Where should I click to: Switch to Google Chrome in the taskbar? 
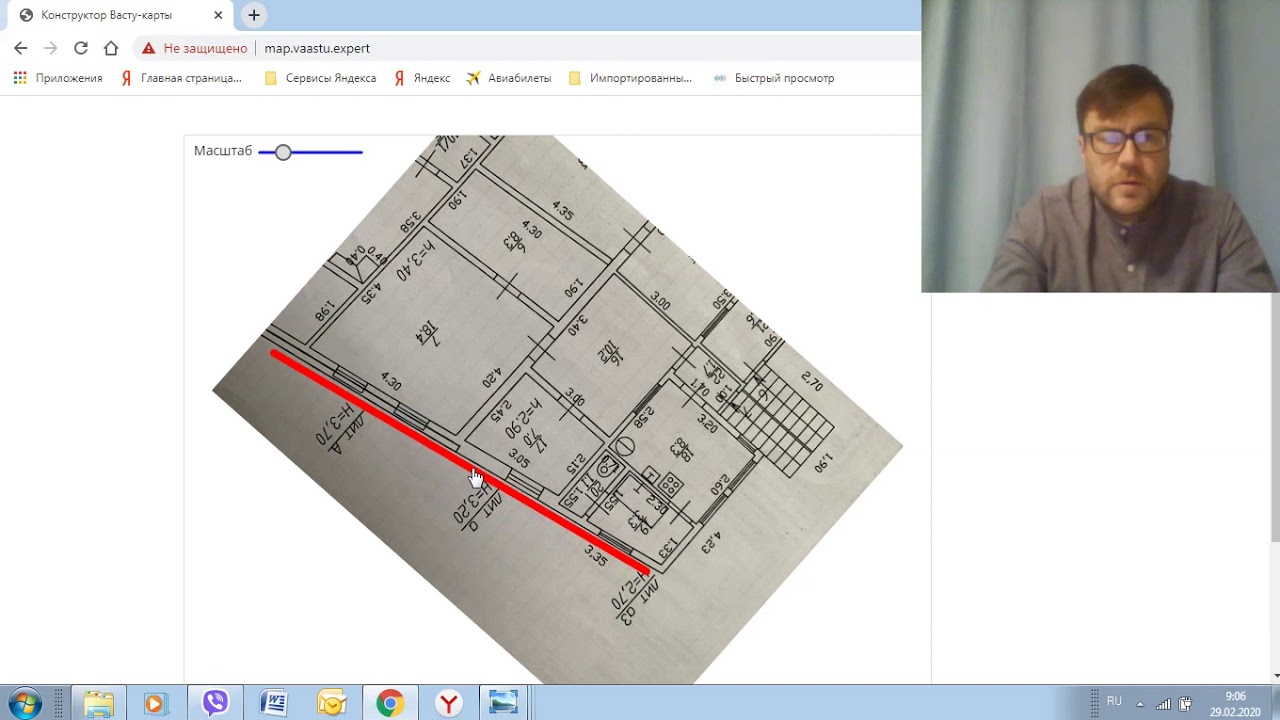(390, 703)
